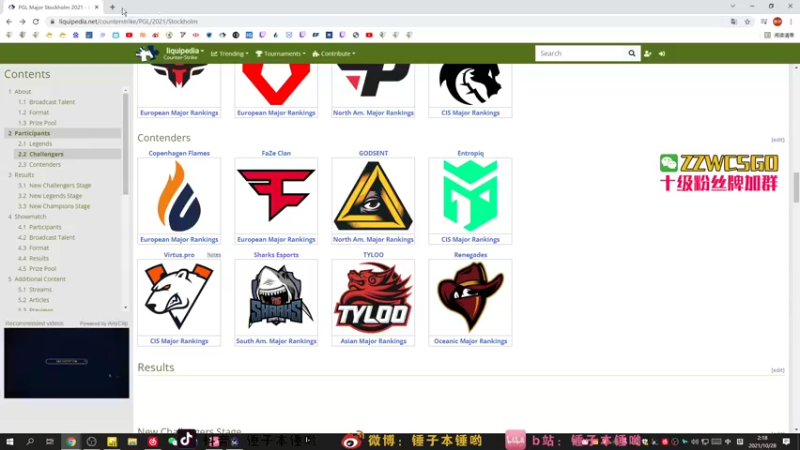
Task: Open the Renegades name link
Action: [x=470, y=255]
